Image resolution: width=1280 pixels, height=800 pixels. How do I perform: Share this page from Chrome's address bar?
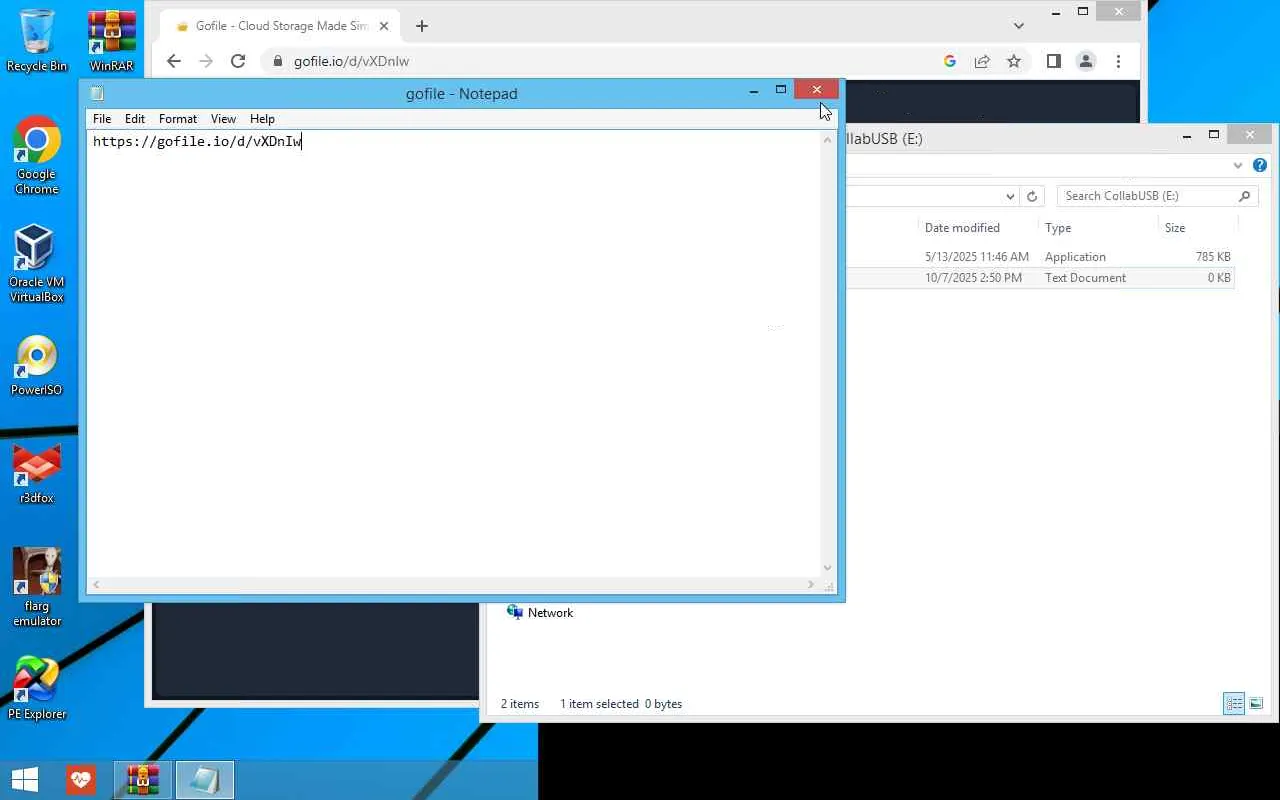click(982, 61)
